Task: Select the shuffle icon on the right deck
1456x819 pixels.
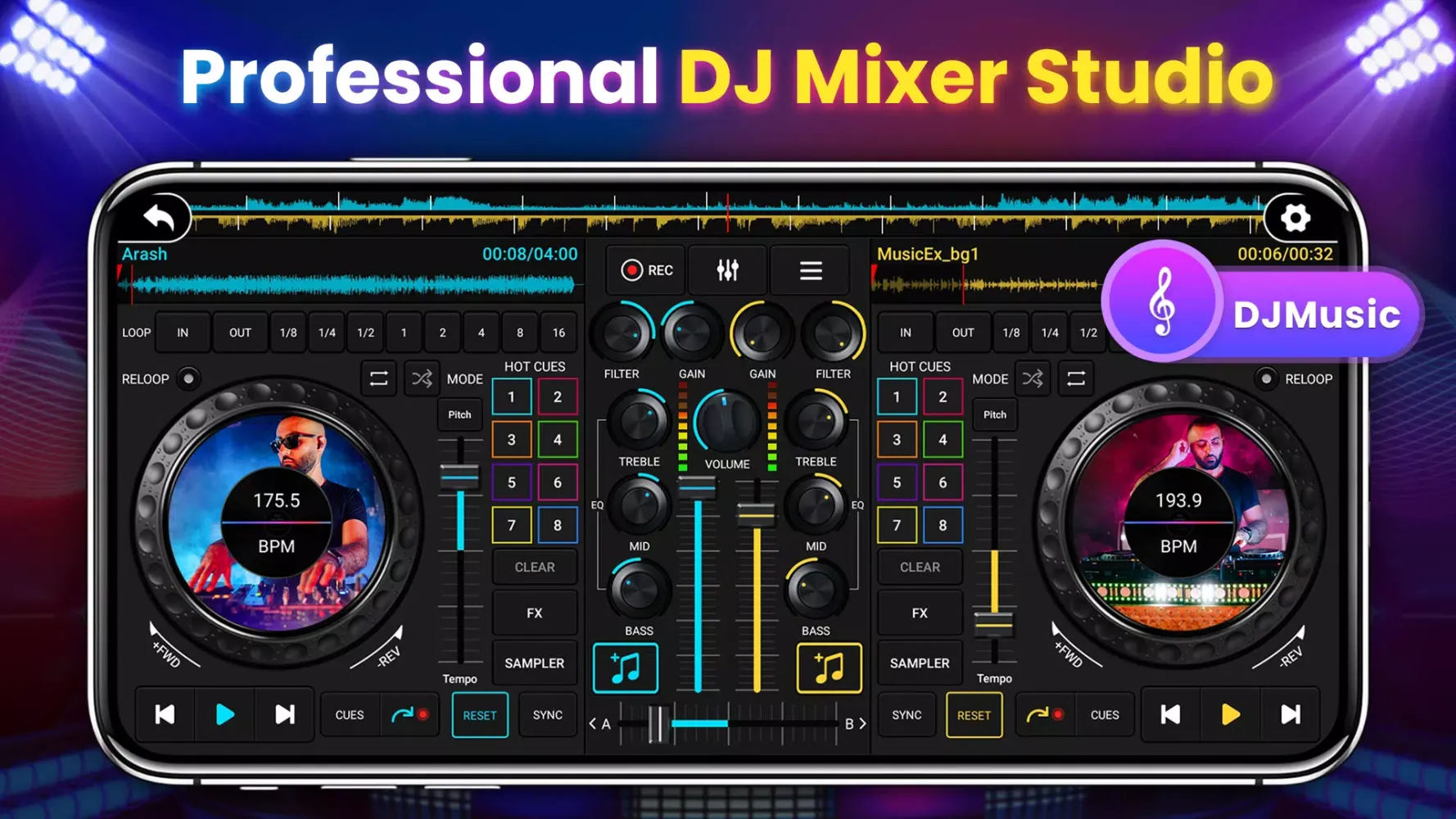Action: click(x=1033, y=378)
